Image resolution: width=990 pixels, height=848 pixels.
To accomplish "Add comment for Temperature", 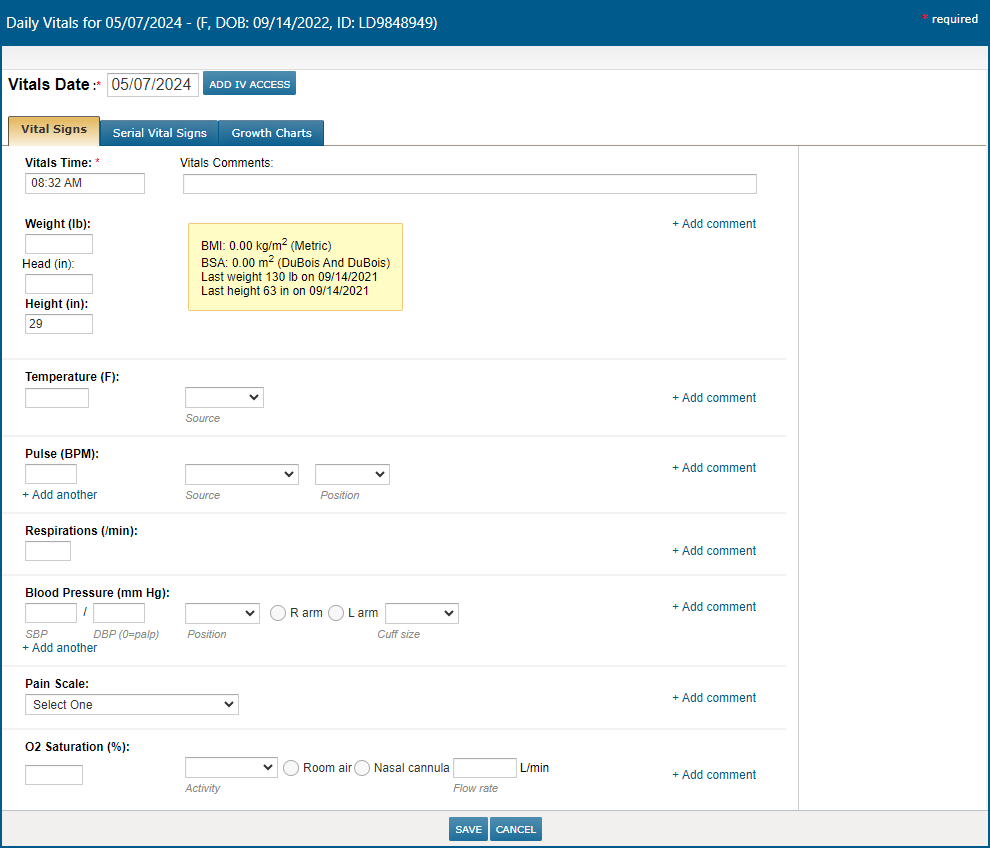I will [714, 398].
